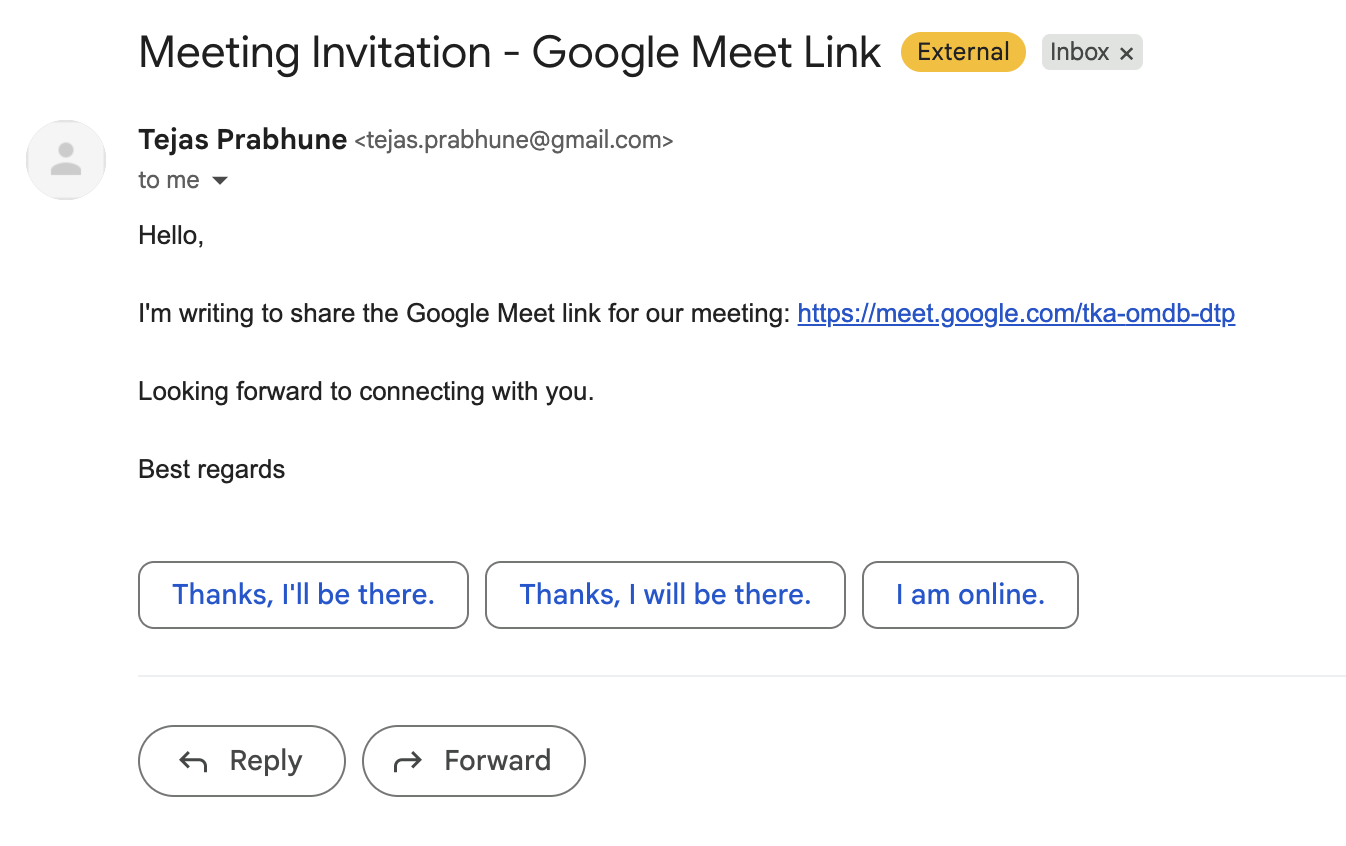Click the "Best regards" sign-off text
The height and width of the screenshot is (846, 1346).
(212, 469)
